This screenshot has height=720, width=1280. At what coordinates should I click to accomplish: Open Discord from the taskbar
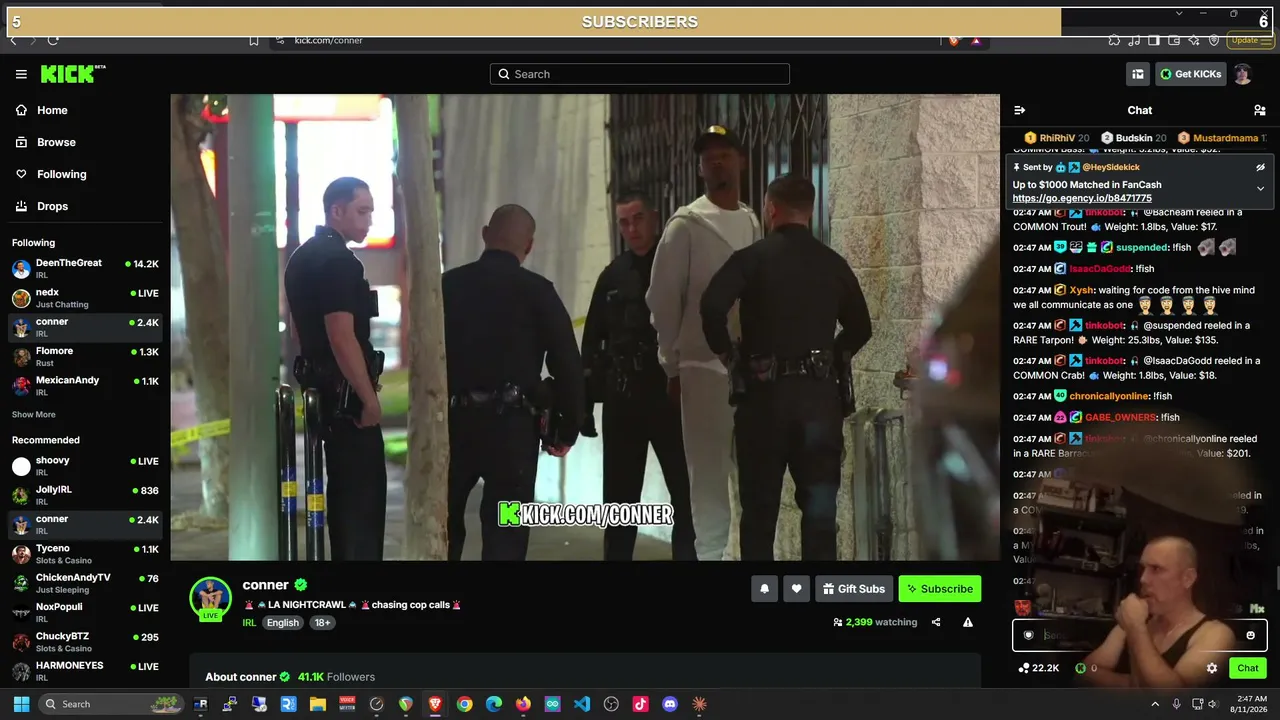670,704
